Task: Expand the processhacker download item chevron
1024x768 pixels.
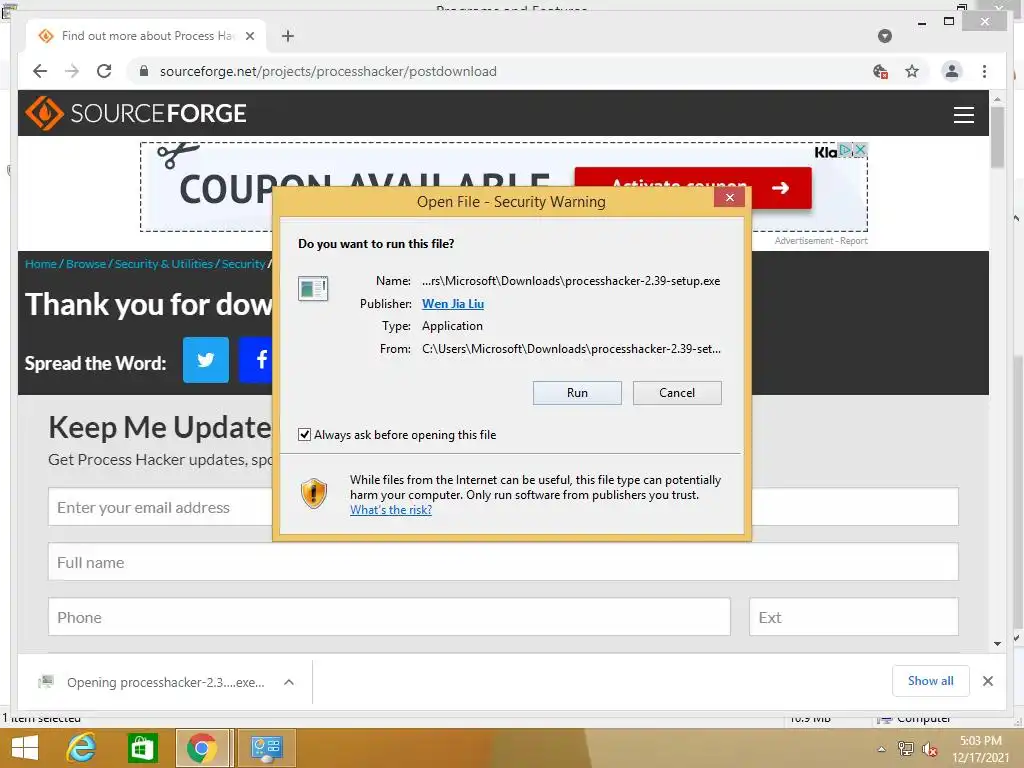Action: point(289,682)
